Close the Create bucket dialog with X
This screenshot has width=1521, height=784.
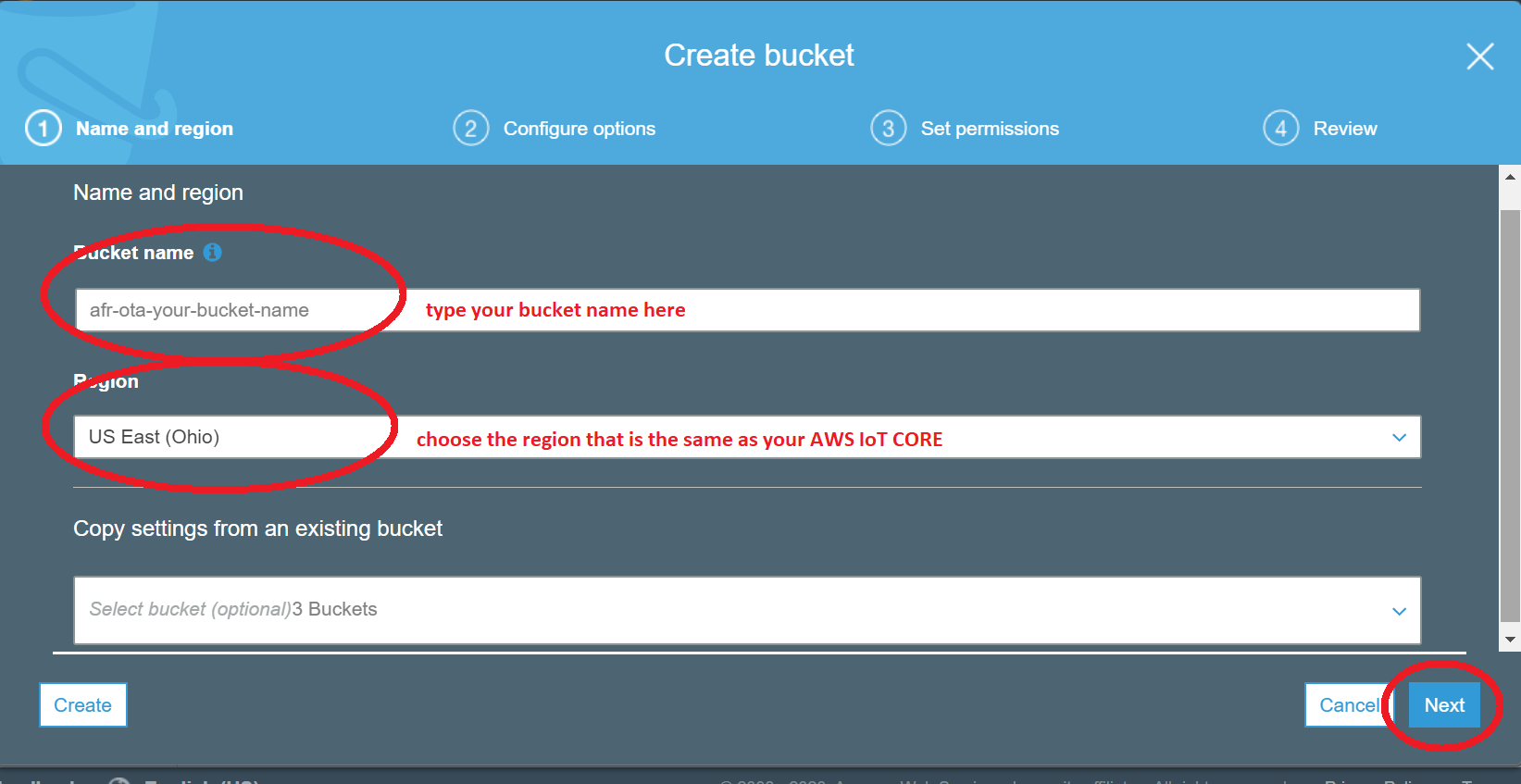pos(1480,56)
